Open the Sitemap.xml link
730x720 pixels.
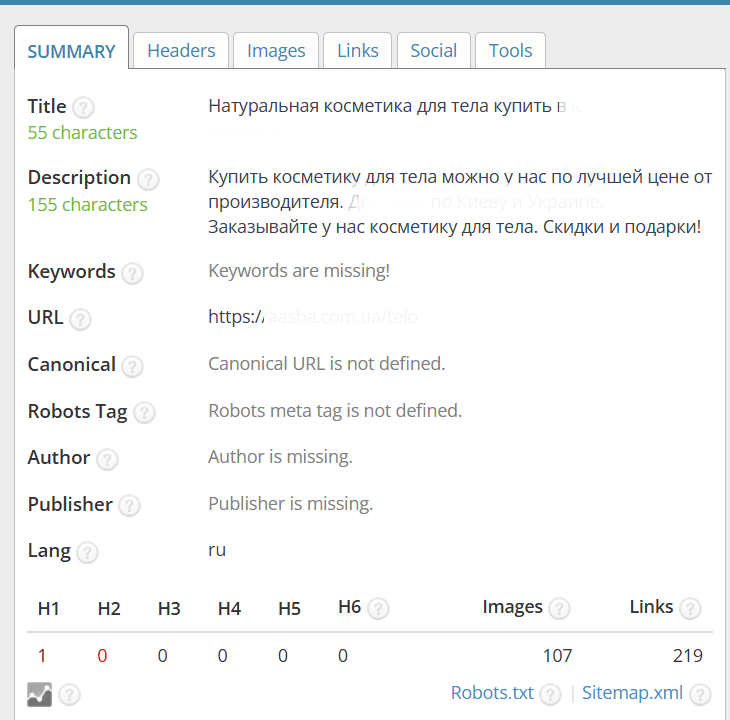(x=632, y=693)
